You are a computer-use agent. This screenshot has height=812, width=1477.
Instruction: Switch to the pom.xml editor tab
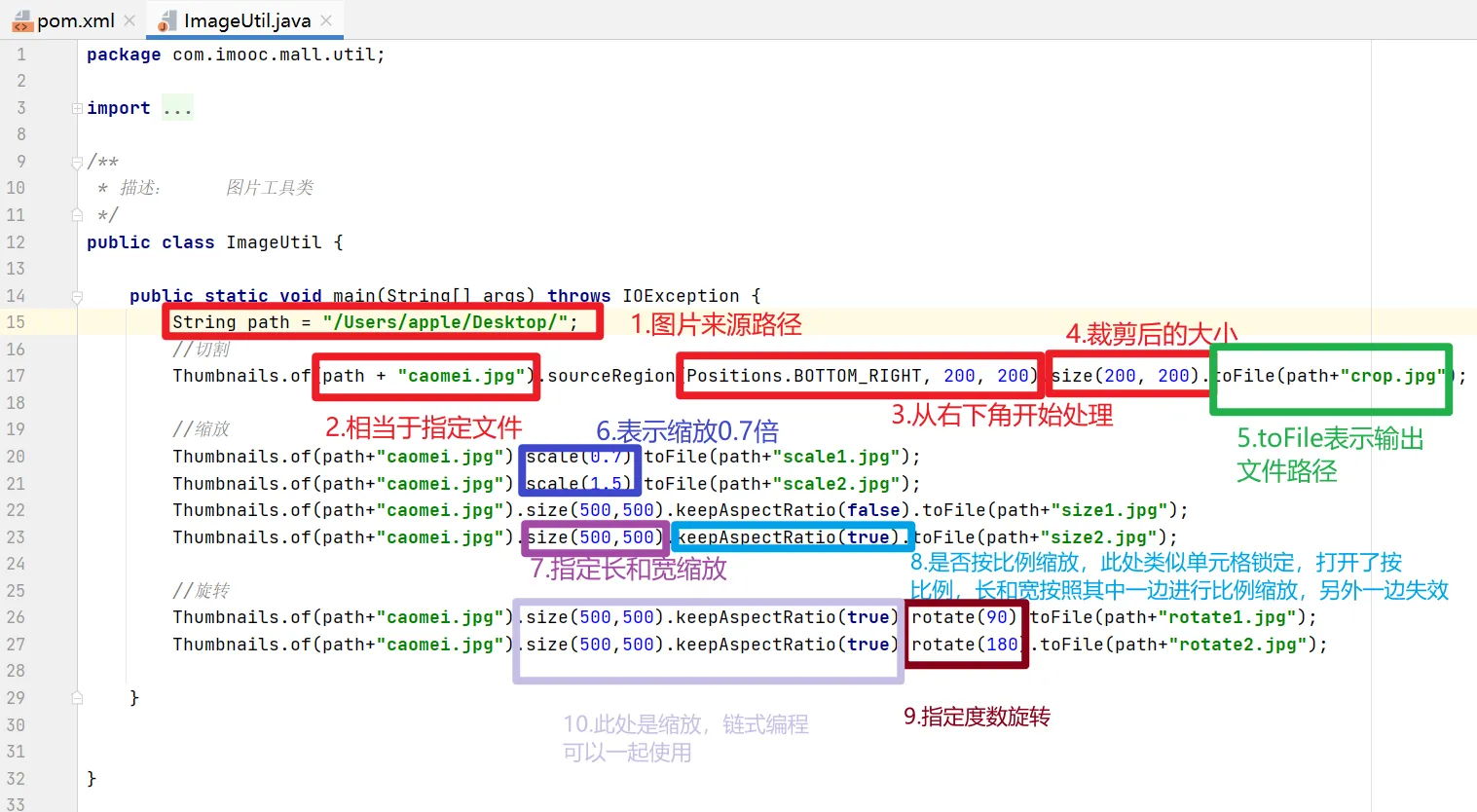pos(73,20)
